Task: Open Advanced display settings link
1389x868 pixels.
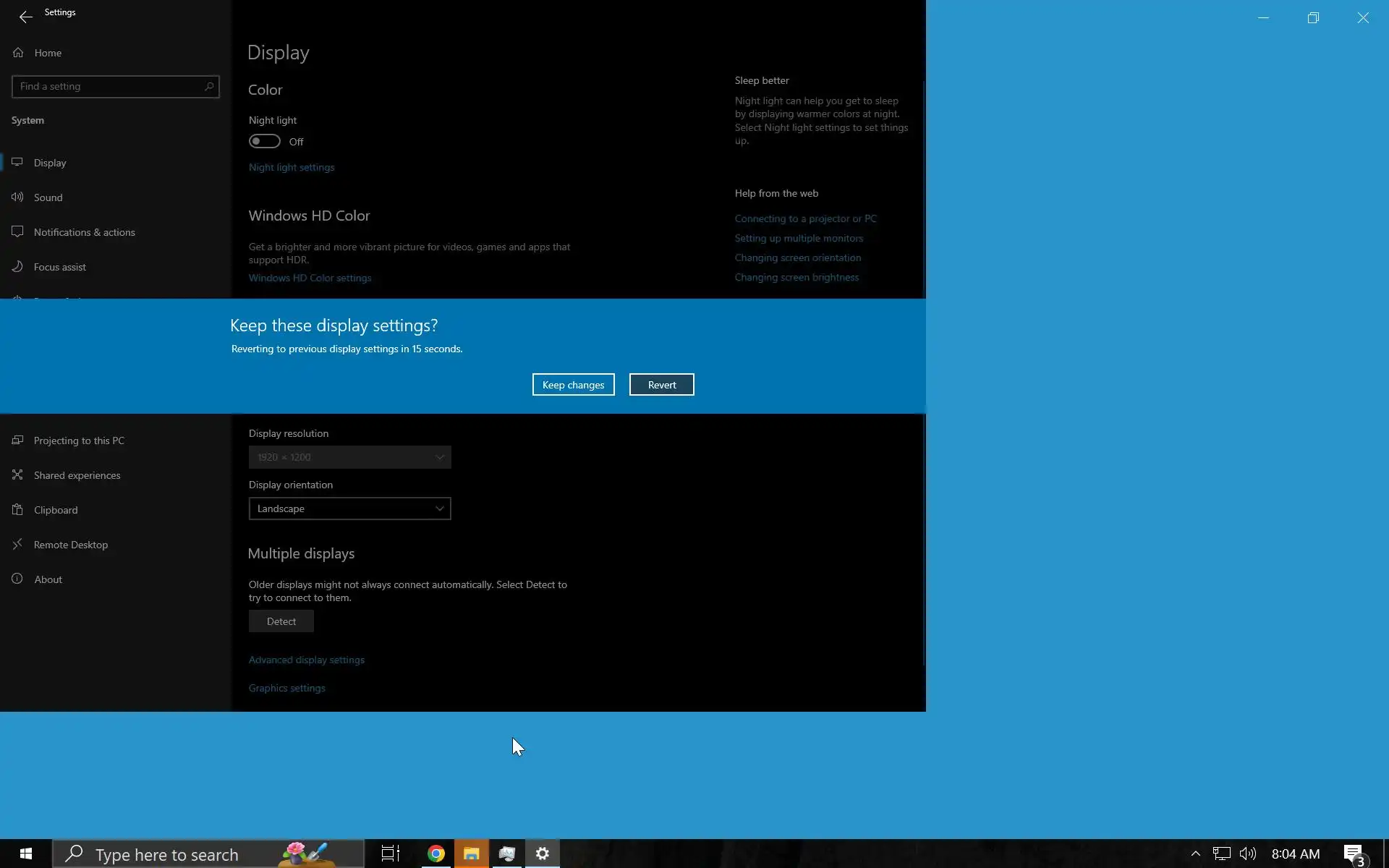Action: pos(307,660)
